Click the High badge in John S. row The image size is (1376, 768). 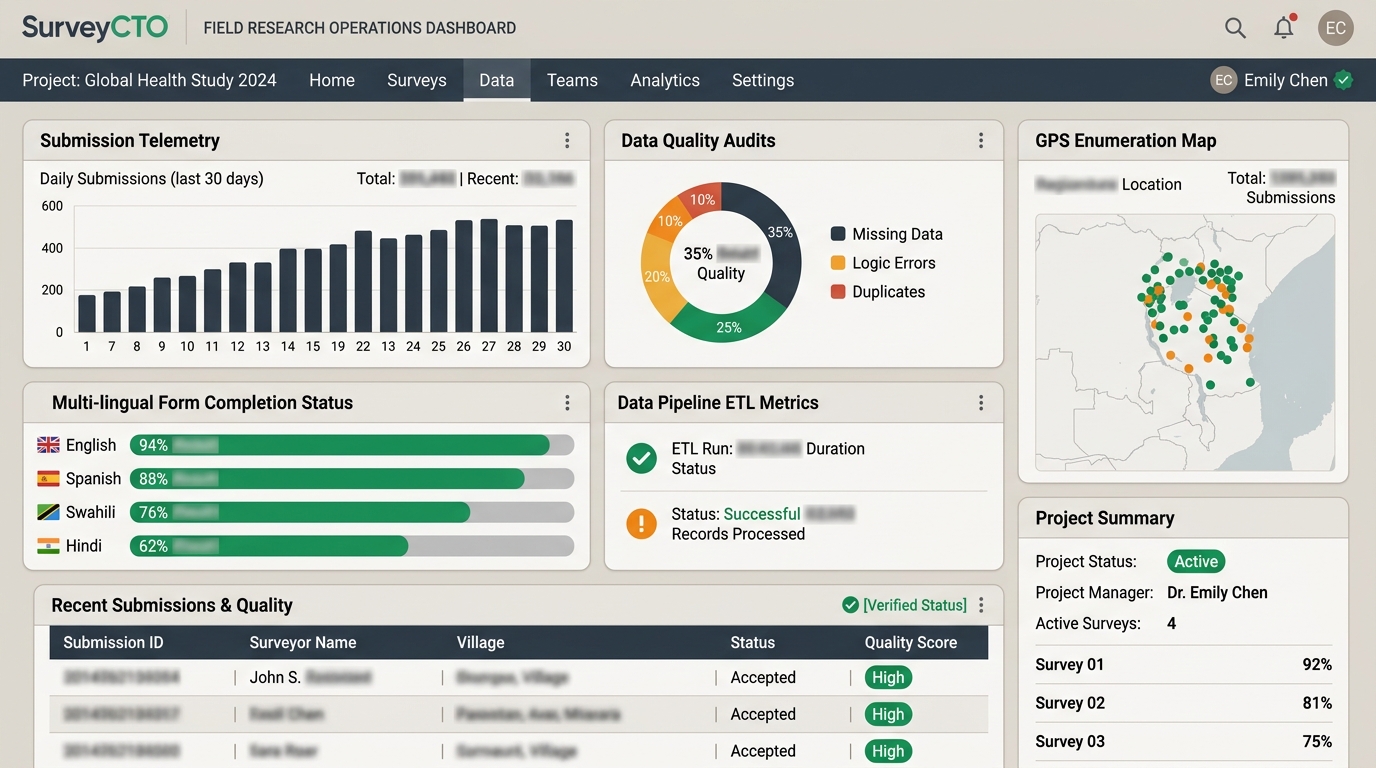[x=888, y=677]
